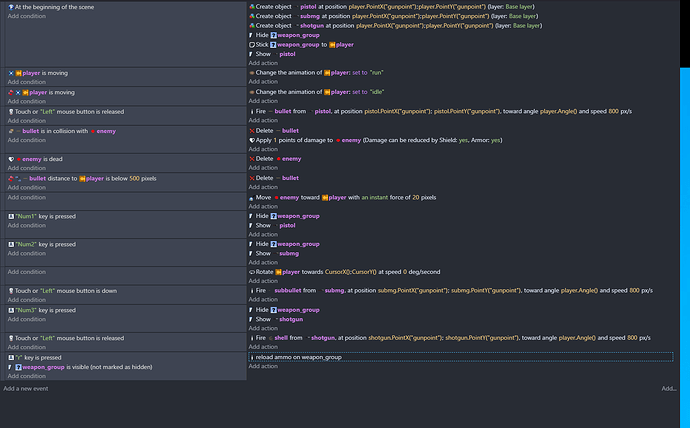Open the 'Add...' menu at bottom right

point(668,388)
